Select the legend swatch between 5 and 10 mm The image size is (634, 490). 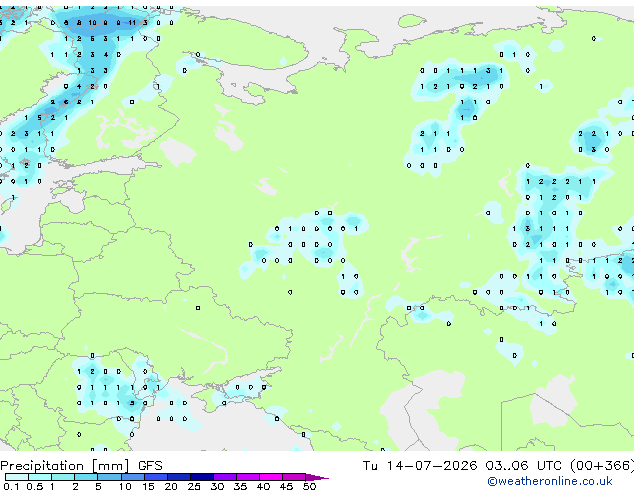pos(109,477)
